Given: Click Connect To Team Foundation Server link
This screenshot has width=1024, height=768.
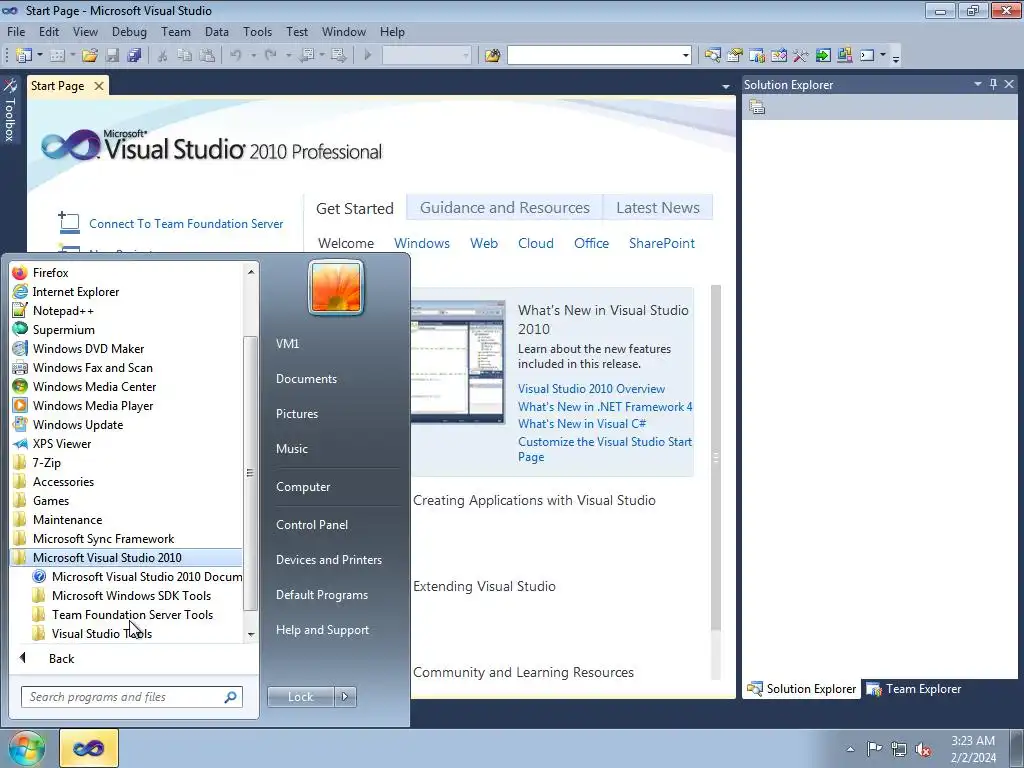Looking at the screenshot, I should tap(186, 223).
